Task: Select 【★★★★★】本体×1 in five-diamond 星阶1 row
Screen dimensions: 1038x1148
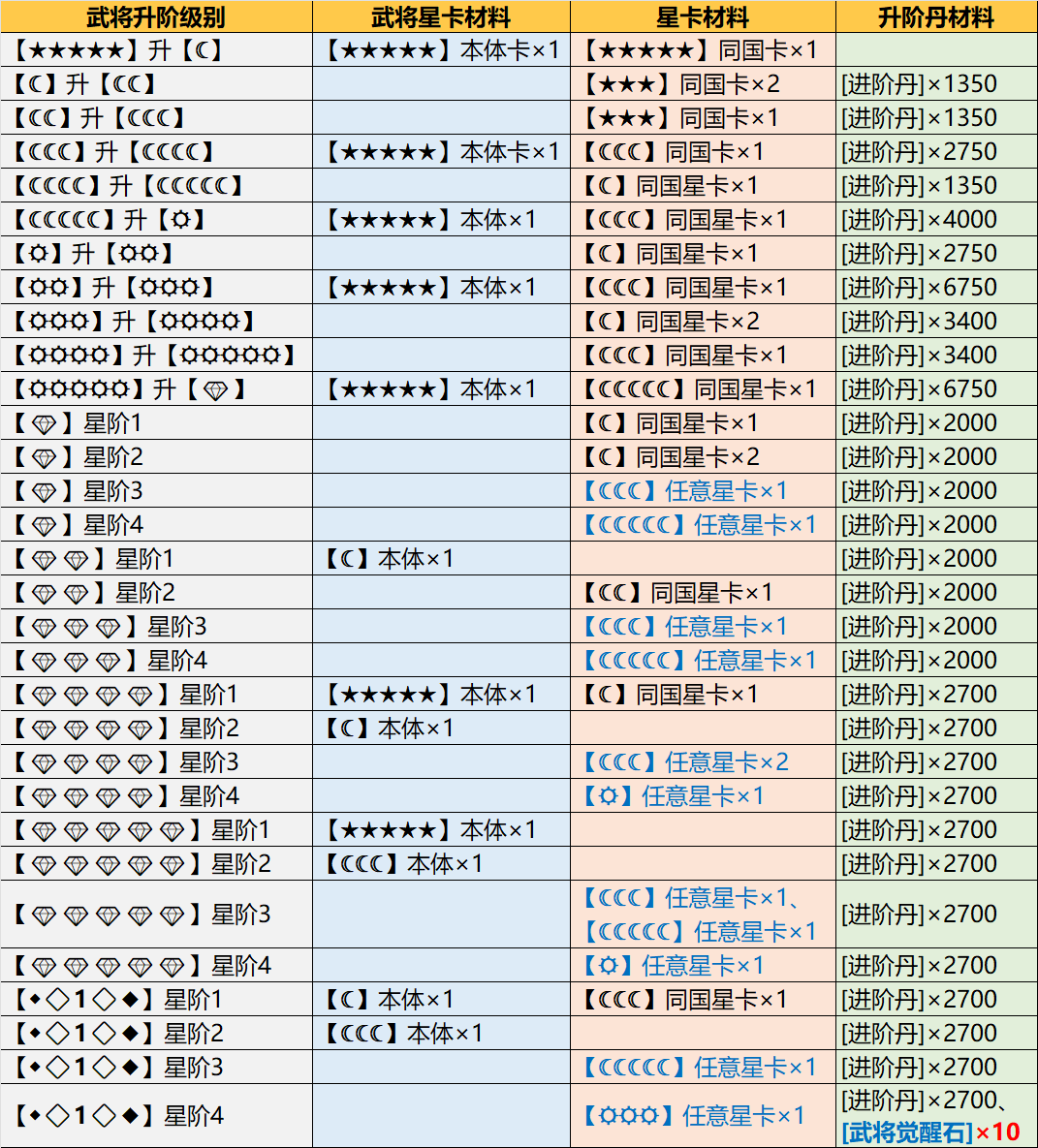Action: click(x=441, y=829)
